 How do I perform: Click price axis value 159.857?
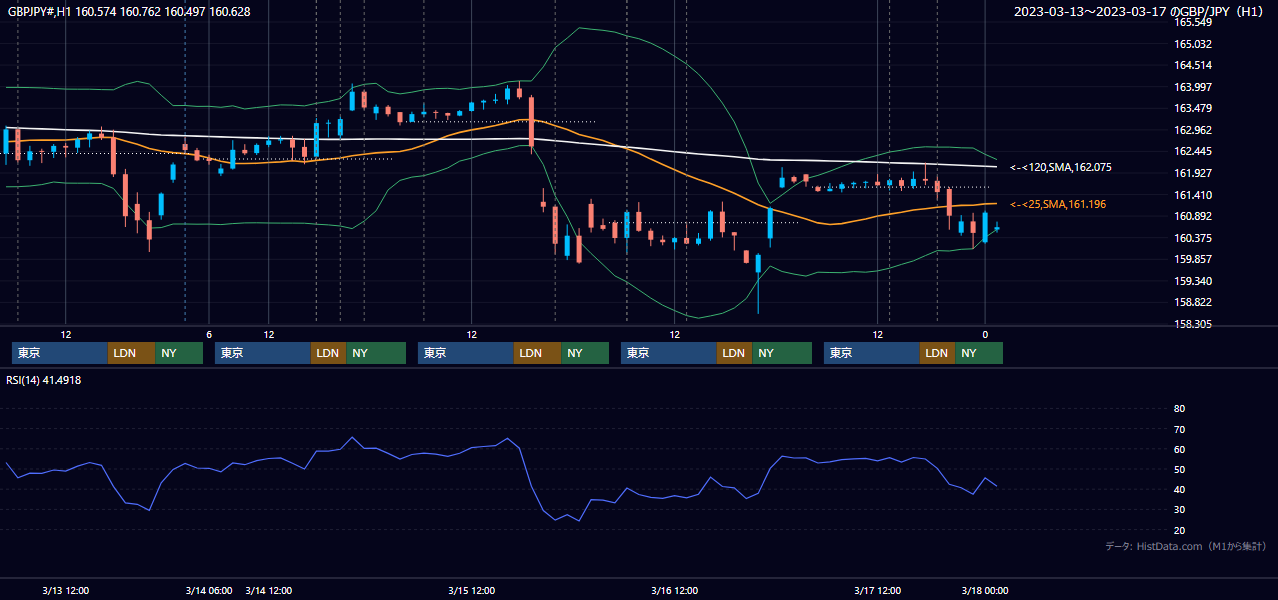pyautogui.click(x=1192, y=259)
